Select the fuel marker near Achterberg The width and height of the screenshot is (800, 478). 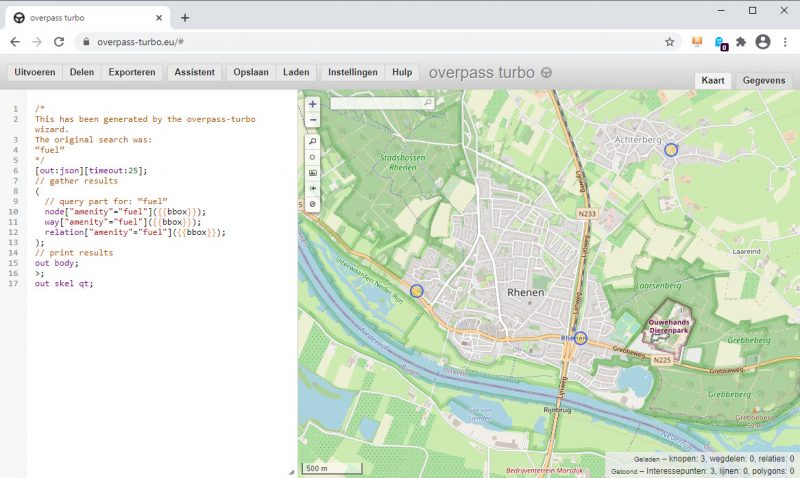671,150
